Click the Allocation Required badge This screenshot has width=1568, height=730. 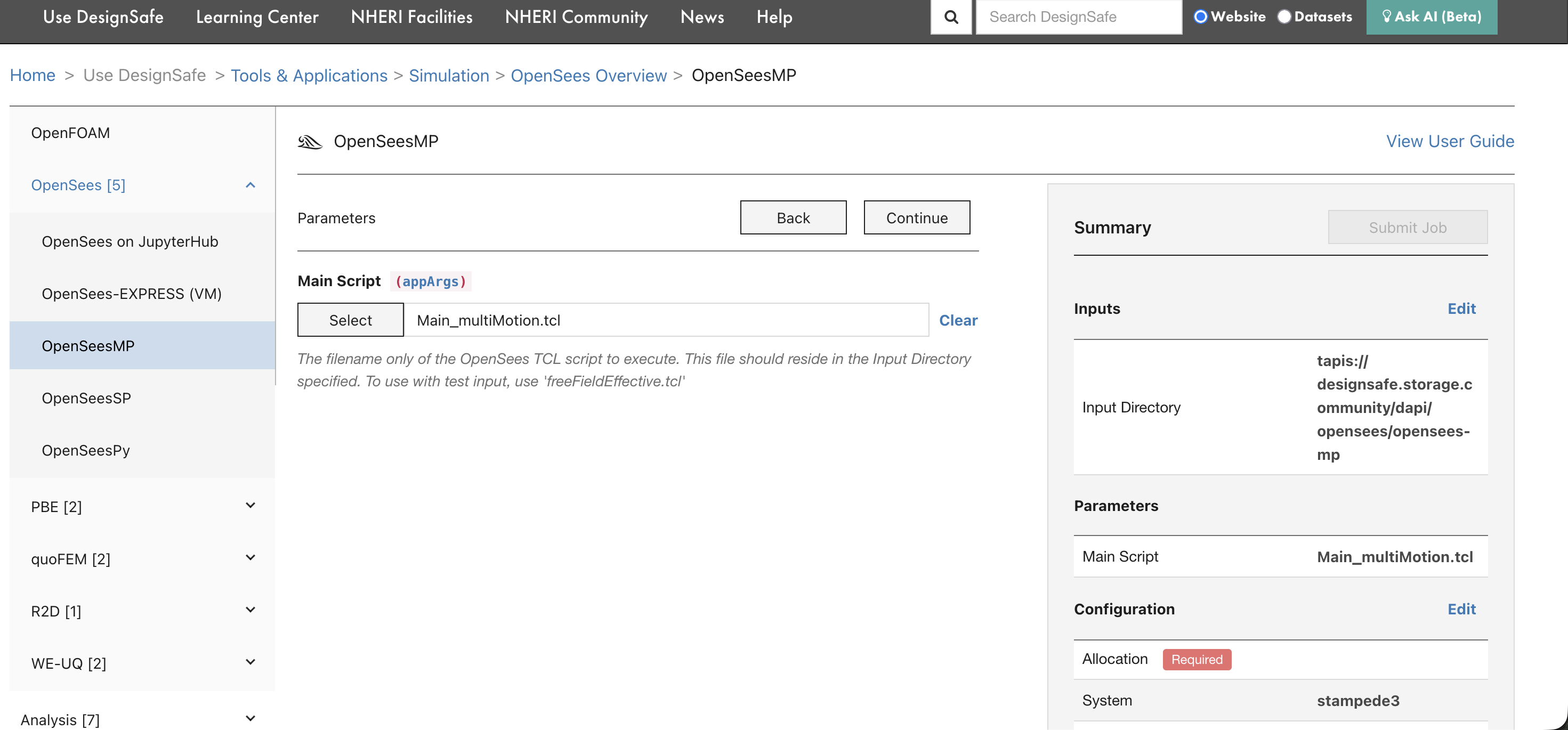tap(1197, 660)
